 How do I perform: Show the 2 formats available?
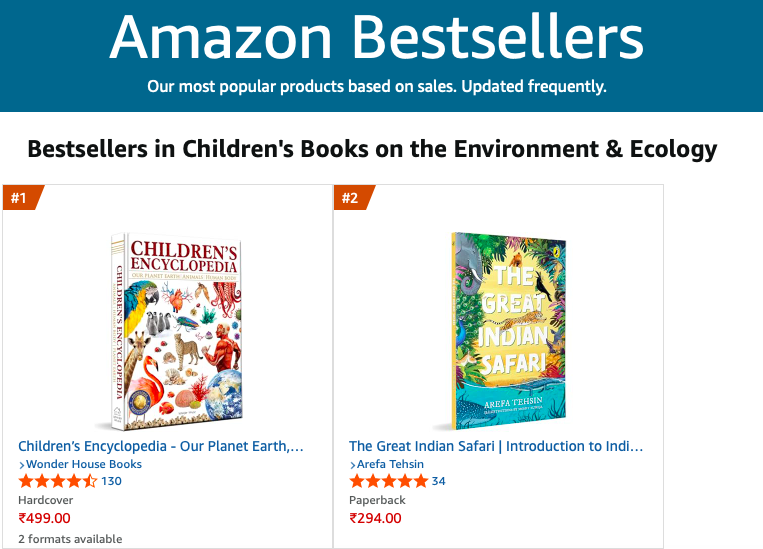click(x=70, y=539)
